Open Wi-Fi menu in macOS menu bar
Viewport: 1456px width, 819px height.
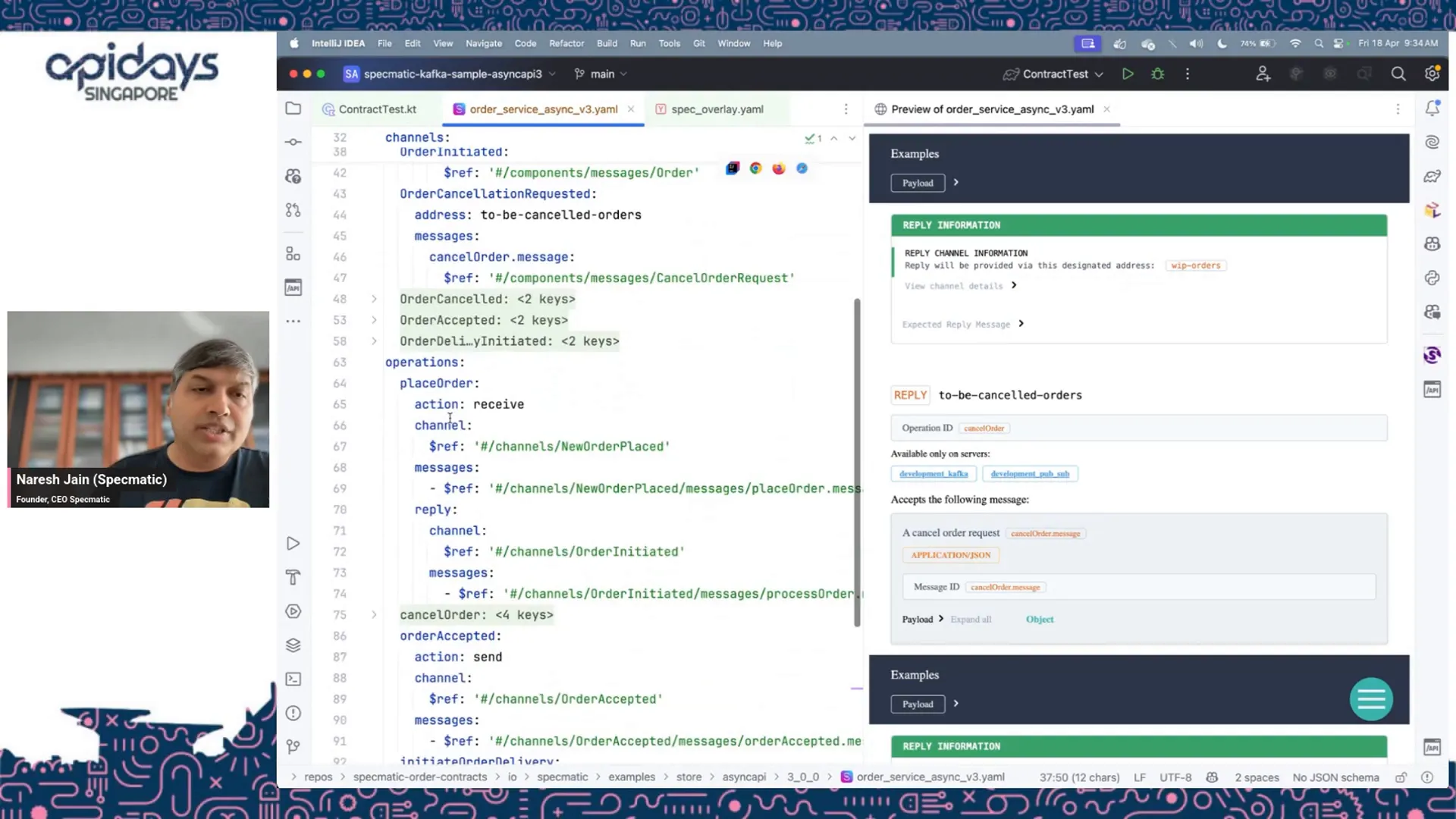tap(1295, 43)
